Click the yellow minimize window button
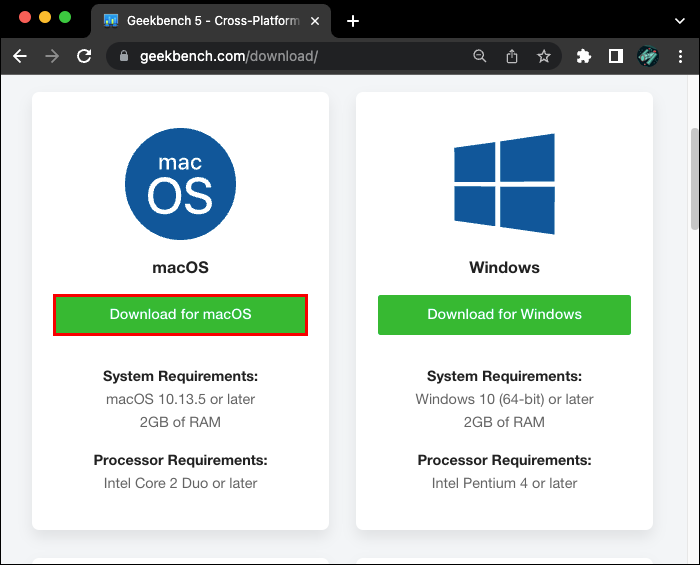This screenshot has width=700, height=565. tap(45, 17)
